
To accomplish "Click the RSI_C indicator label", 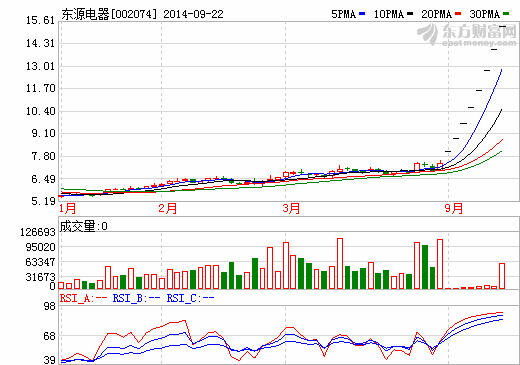I will point(190,298).
